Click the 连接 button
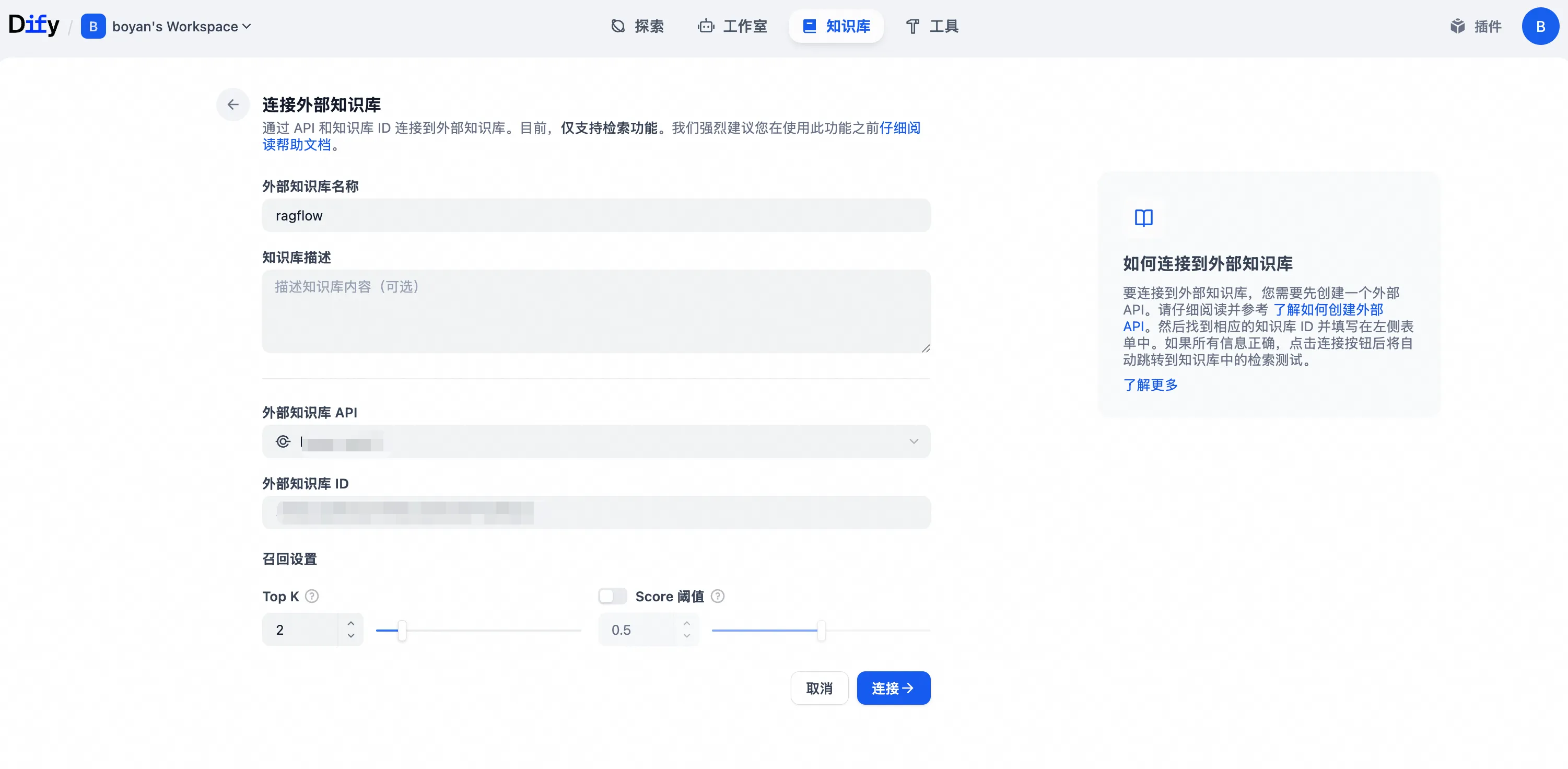The width and height of the screenshot is (1568, 769). click(893, 688)
